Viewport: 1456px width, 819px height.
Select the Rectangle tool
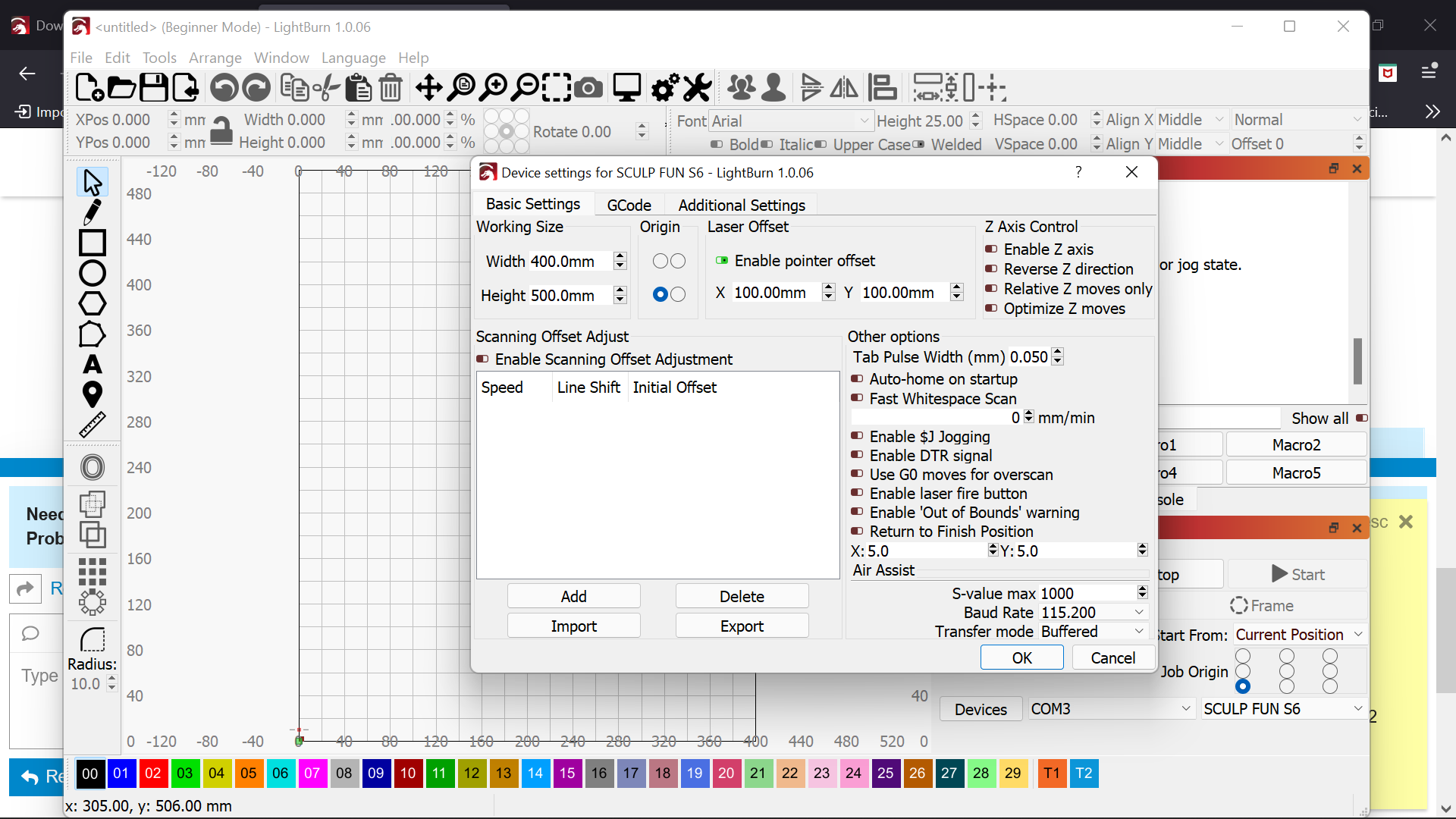(93, 243)
